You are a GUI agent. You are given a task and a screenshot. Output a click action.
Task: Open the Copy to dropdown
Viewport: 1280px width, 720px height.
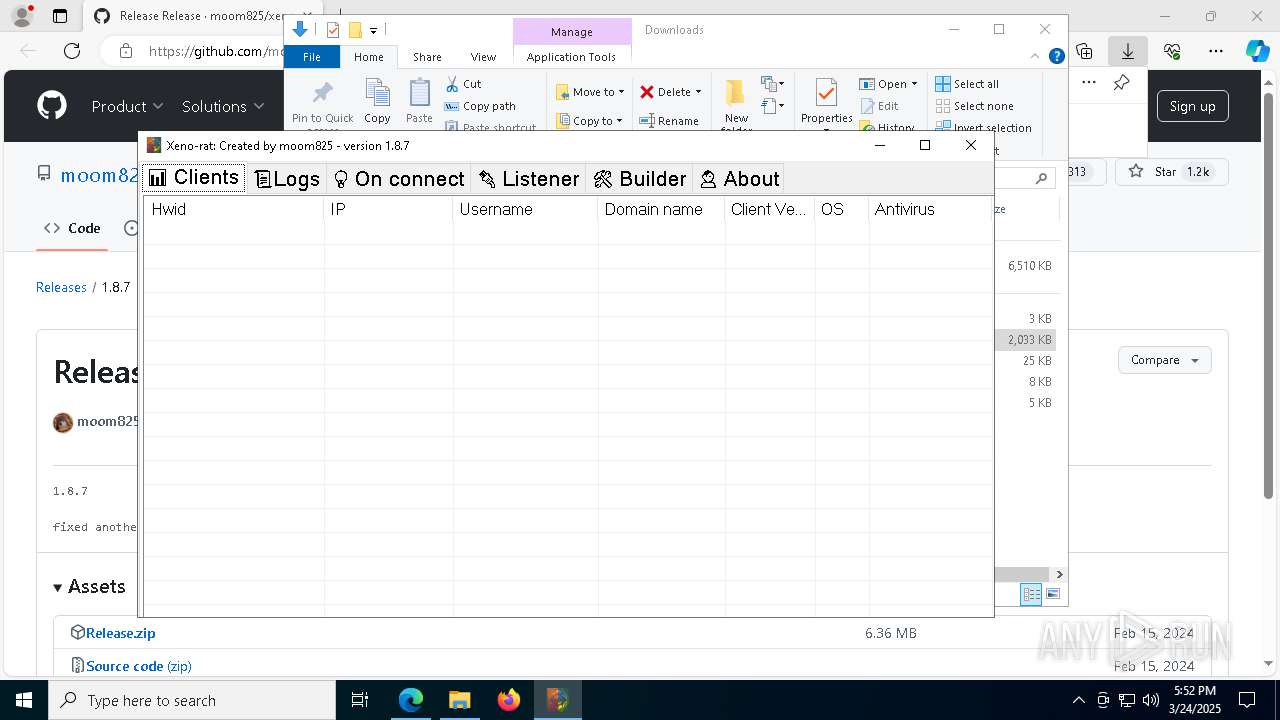pyautogui.click(x=590, y=121)
